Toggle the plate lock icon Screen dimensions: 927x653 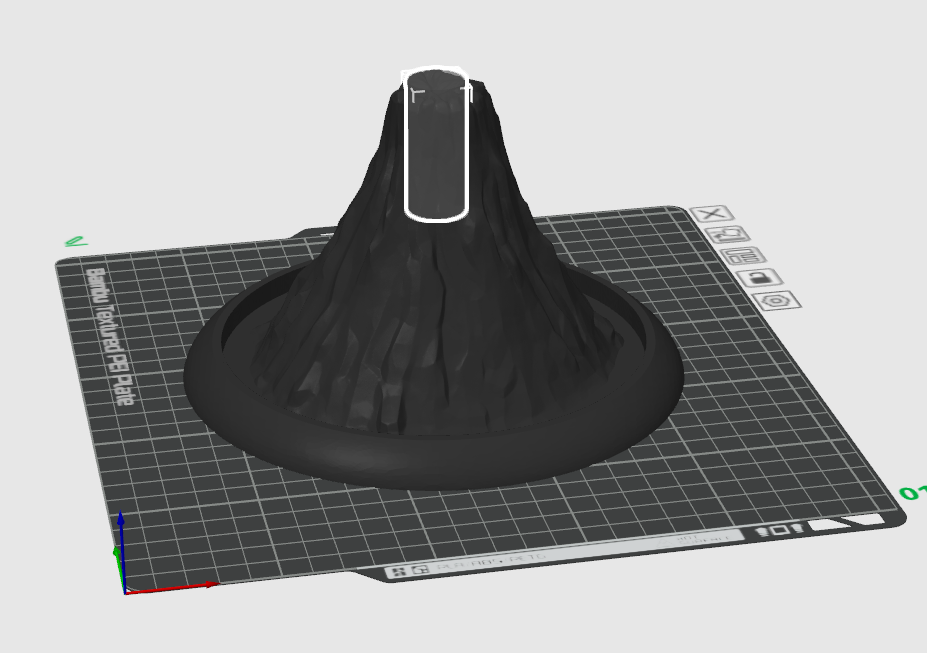[x=761, y=277]
